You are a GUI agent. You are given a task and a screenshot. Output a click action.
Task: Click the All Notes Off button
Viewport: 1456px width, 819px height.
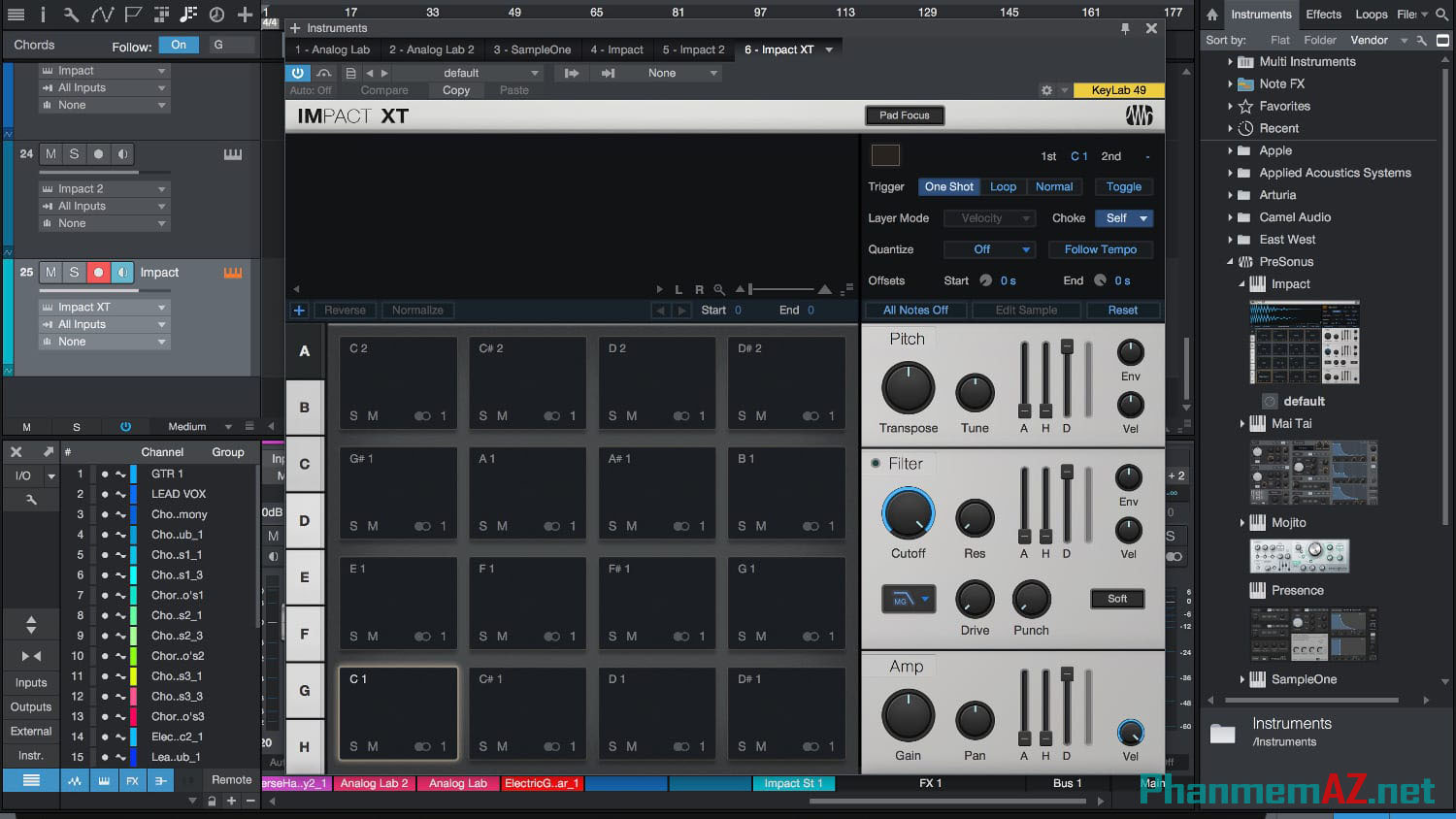coord(913,309)
